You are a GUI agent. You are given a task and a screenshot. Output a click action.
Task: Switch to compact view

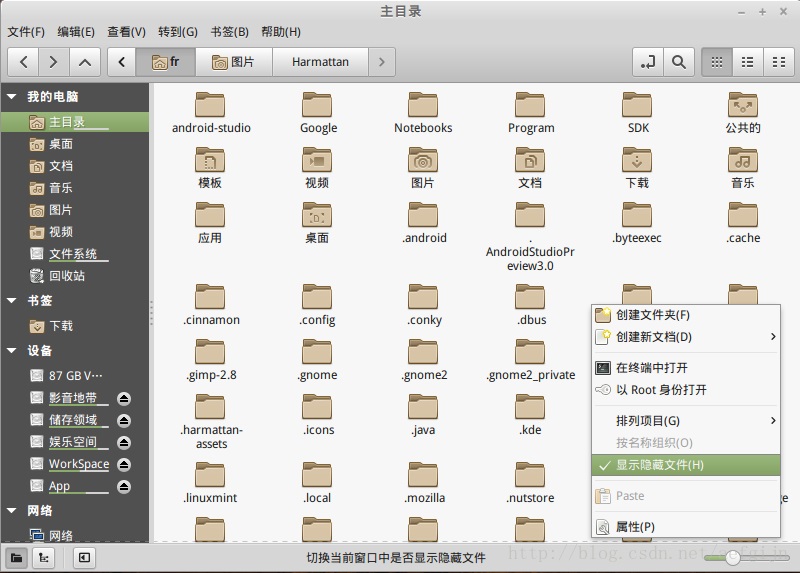pos(778,62)
